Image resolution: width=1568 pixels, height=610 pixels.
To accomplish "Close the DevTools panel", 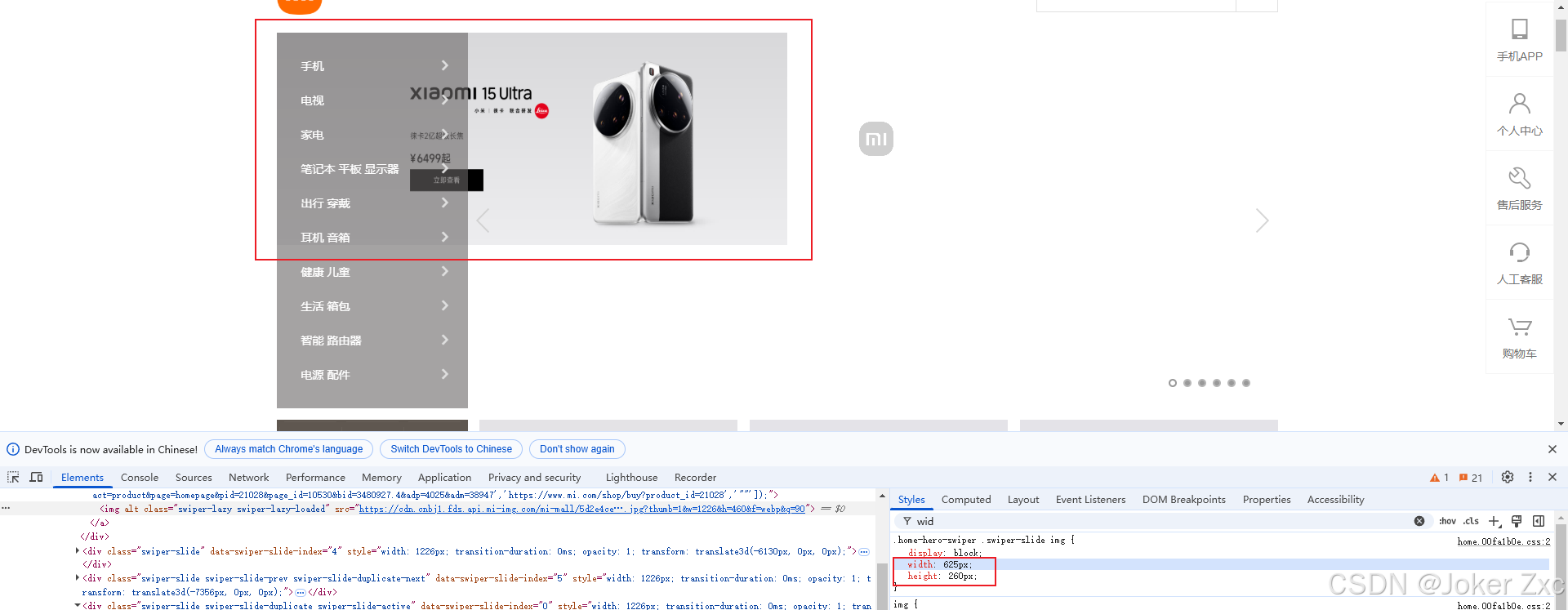I will (1552, 477).
